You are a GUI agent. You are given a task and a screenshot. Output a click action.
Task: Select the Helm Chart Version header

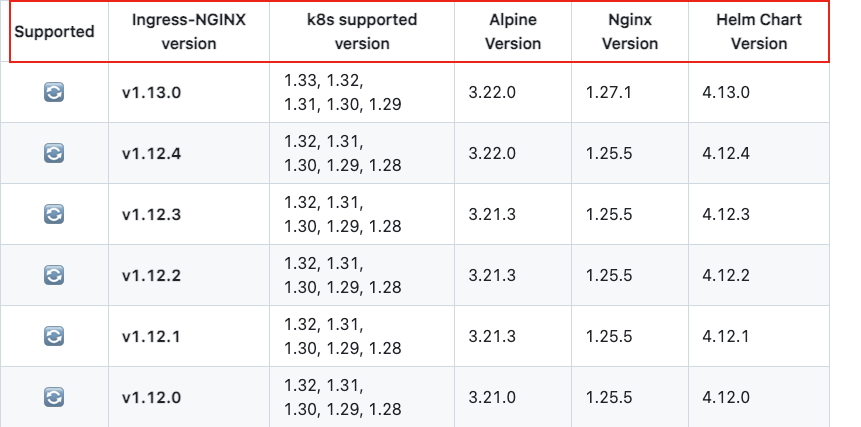(x=759, y=31)
